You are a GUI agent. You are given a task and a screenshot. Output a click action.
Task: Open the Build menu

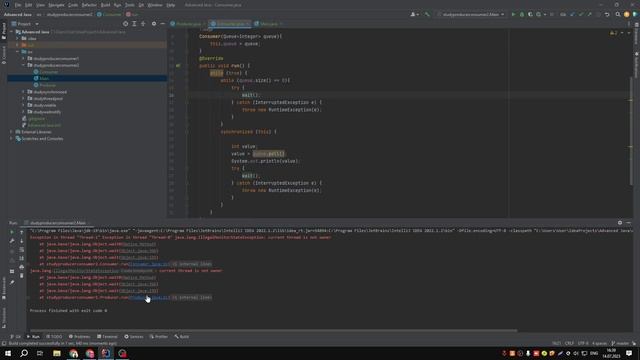[x=105, y=5]
